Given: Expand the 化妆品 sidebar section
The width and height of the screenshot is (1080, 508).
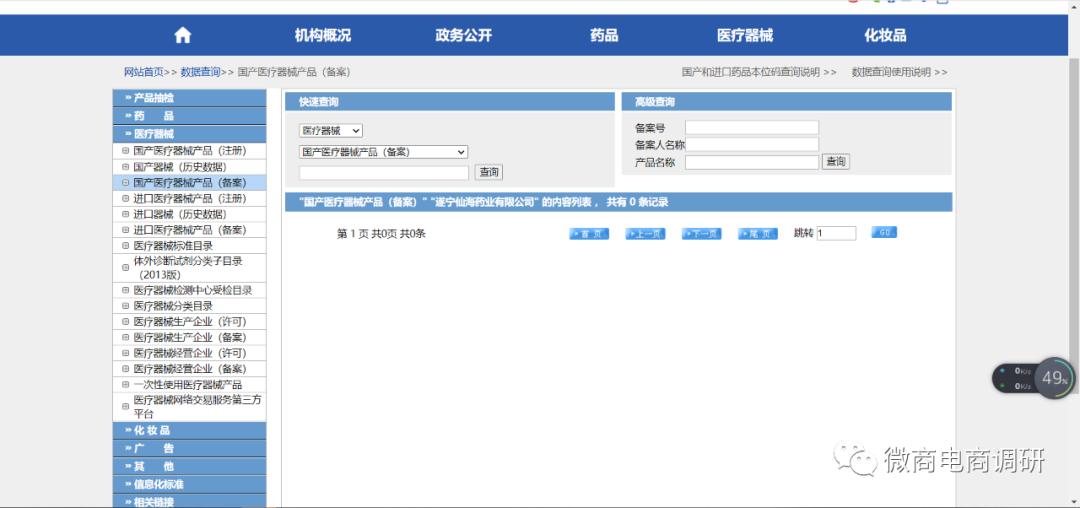Looking at the screenshot, I should 189,430.
